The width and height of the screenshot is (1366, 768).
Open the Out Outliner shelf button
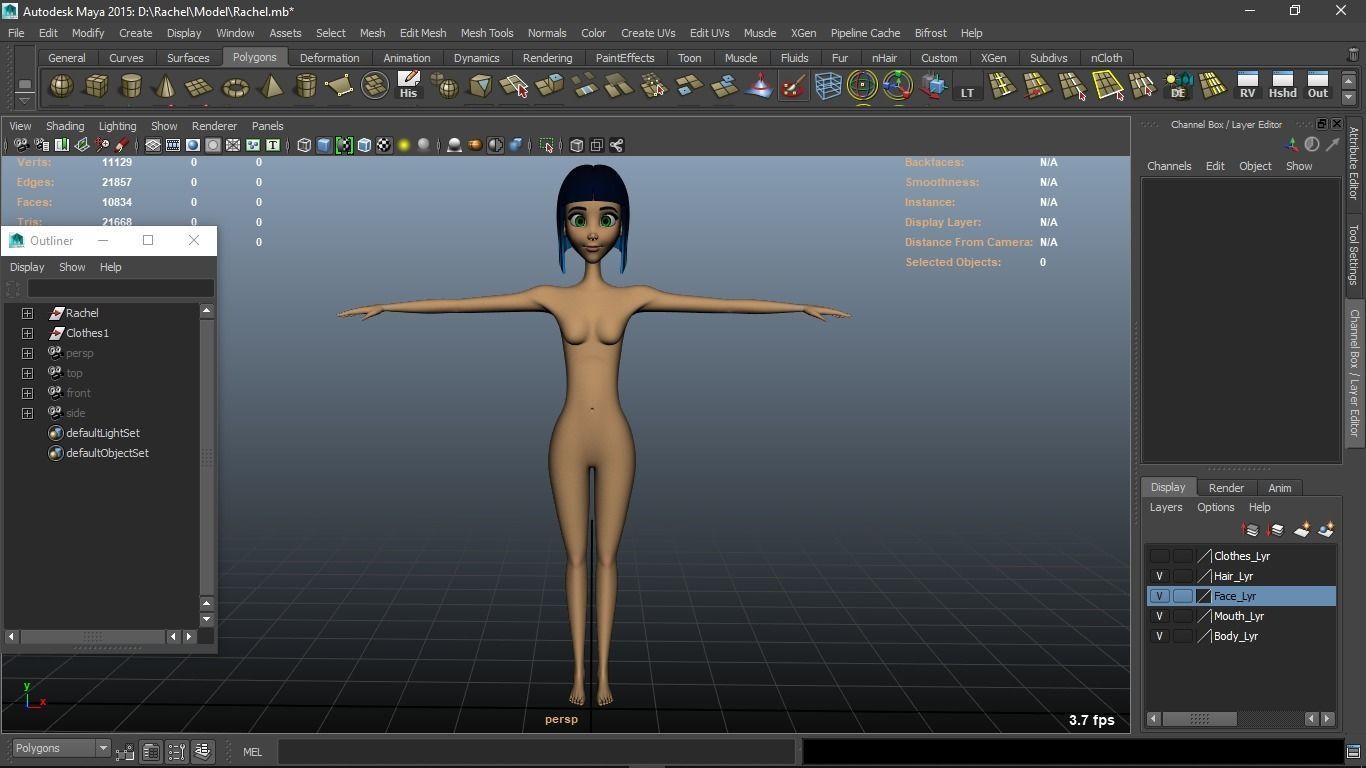click(x=1318, y=86)
